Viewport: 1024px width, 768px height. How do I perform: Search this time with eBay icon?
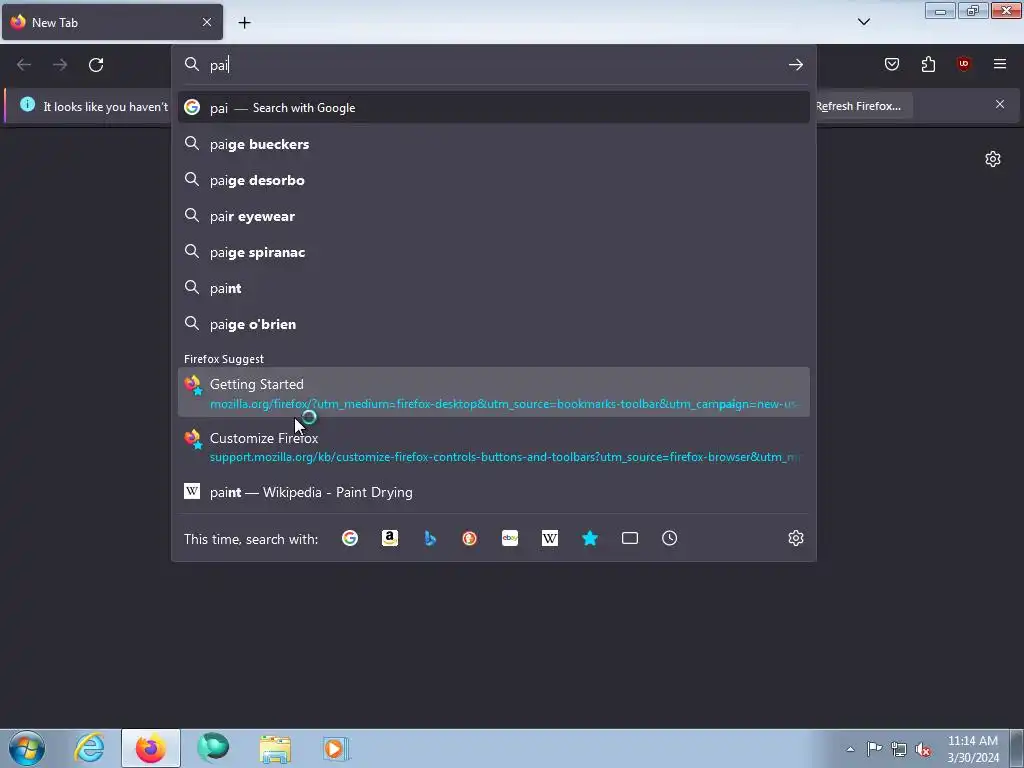(x=510, y=538)
